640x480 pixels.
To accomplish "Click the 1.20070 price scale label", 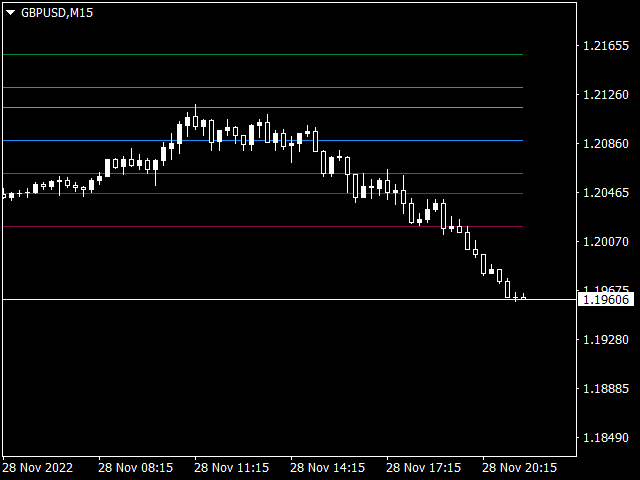I will pos(606,242).
